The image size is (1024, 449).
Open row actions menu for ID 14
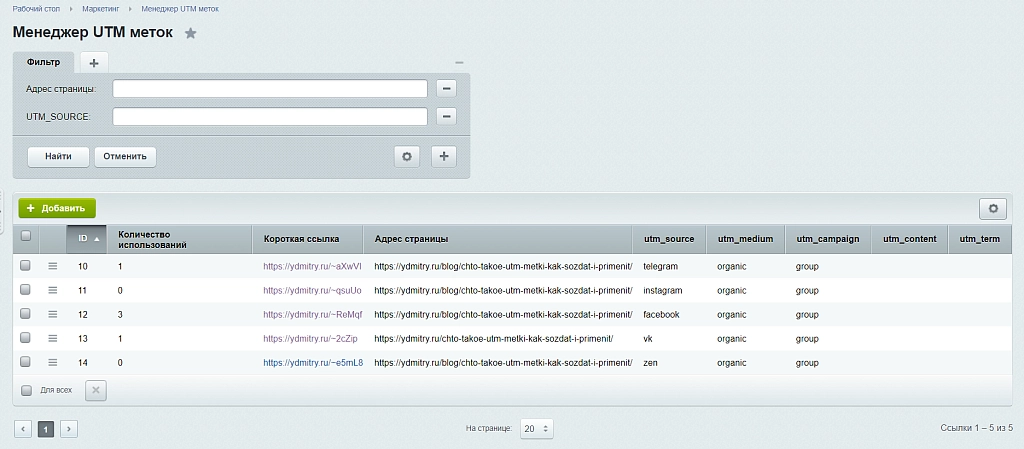click(x=53, y=362)
